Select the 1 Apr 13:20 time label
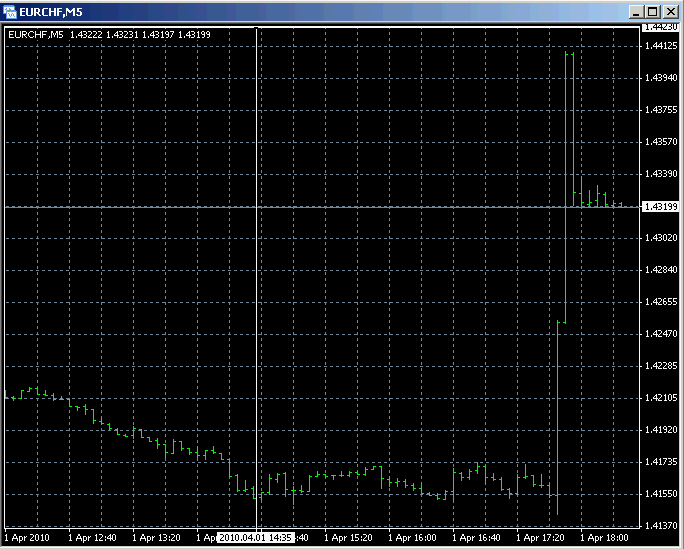684x549 pixels. click(x=156, y=538)
